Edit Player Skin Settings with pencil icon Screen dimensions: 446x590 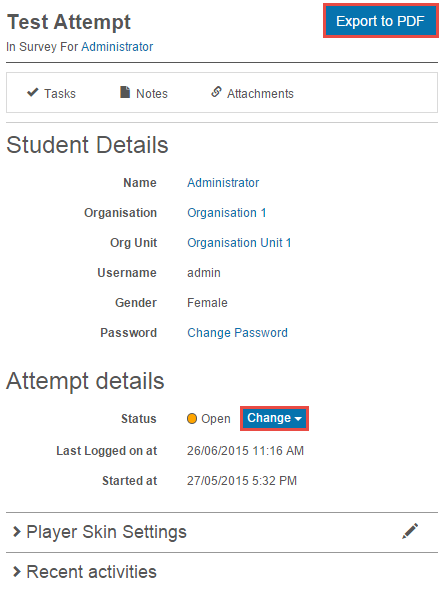coord(410,531)
